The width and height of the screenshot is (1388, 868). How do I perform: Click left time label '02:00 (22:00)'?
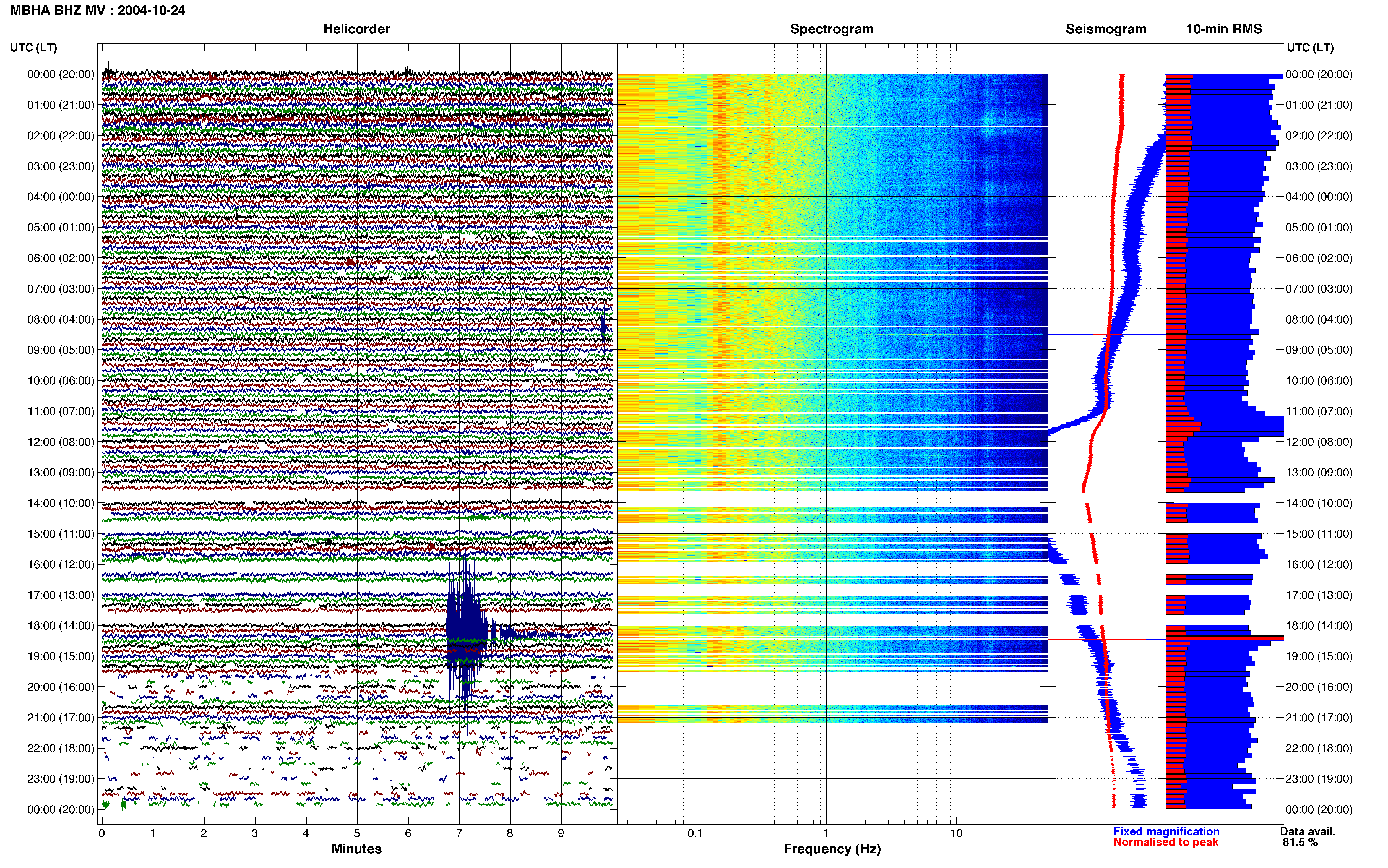(60, 135)
